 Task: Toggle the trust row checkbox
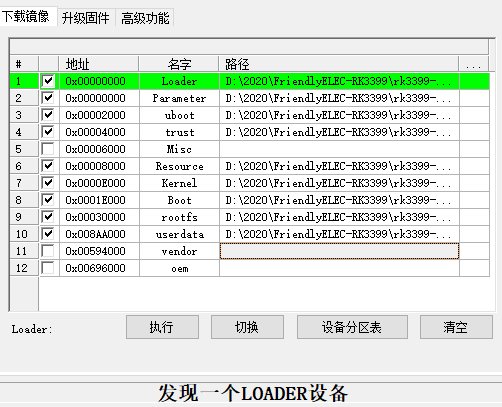coord(48,132)
